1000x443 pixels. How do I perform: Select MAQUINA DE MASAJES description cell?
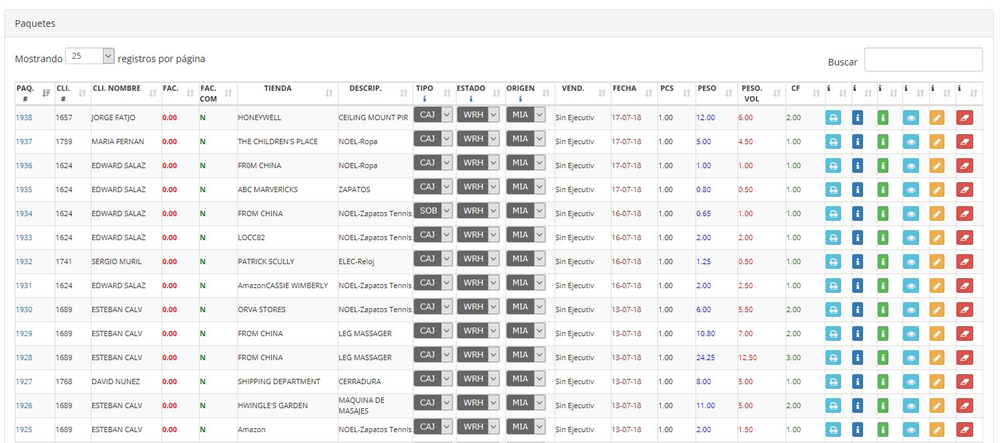pyautogui.click(x=376, y=405)
